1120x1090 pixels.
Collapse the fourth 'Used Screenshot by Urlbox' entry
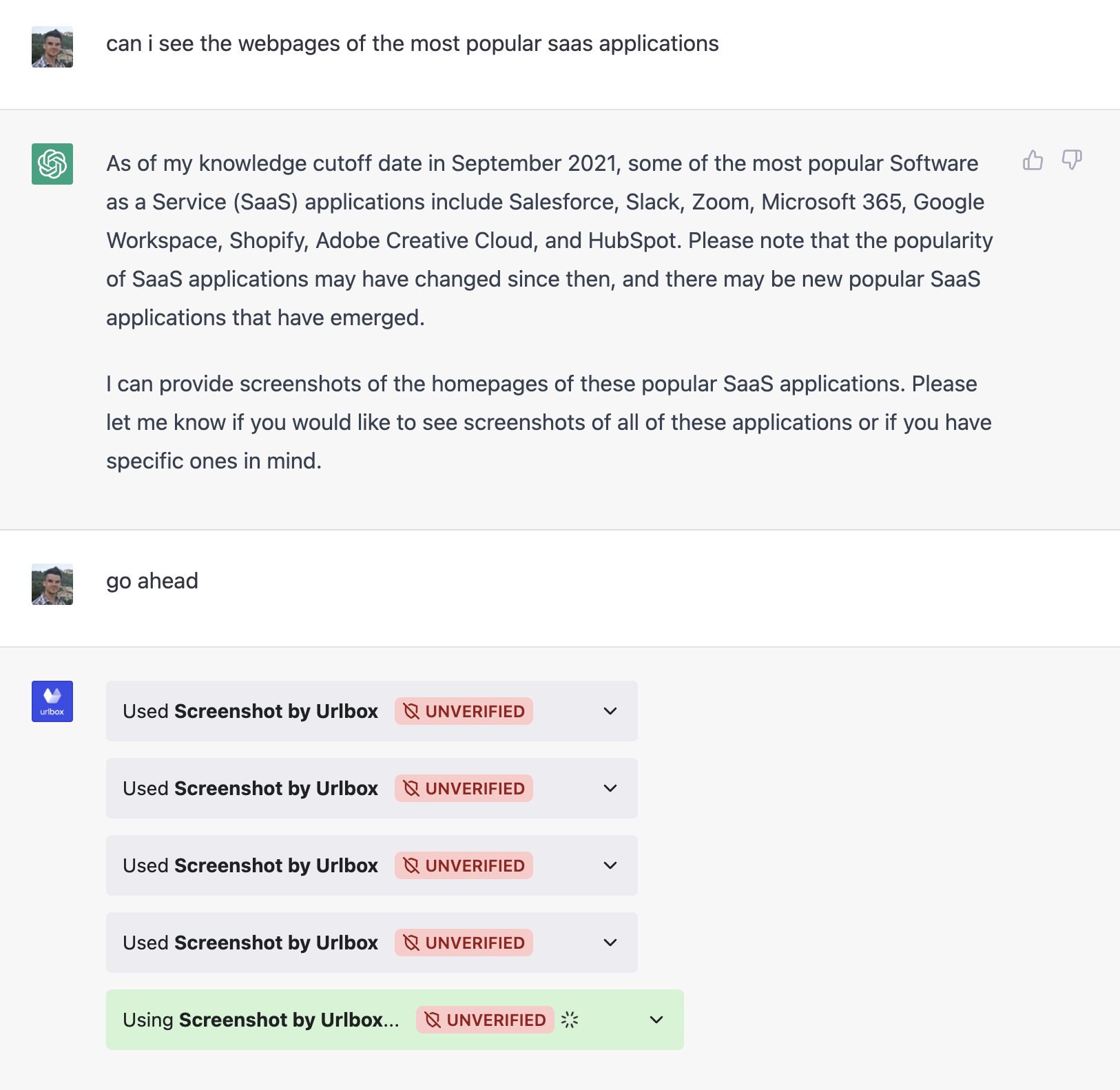pyautogui.click(x=609, y=943)
